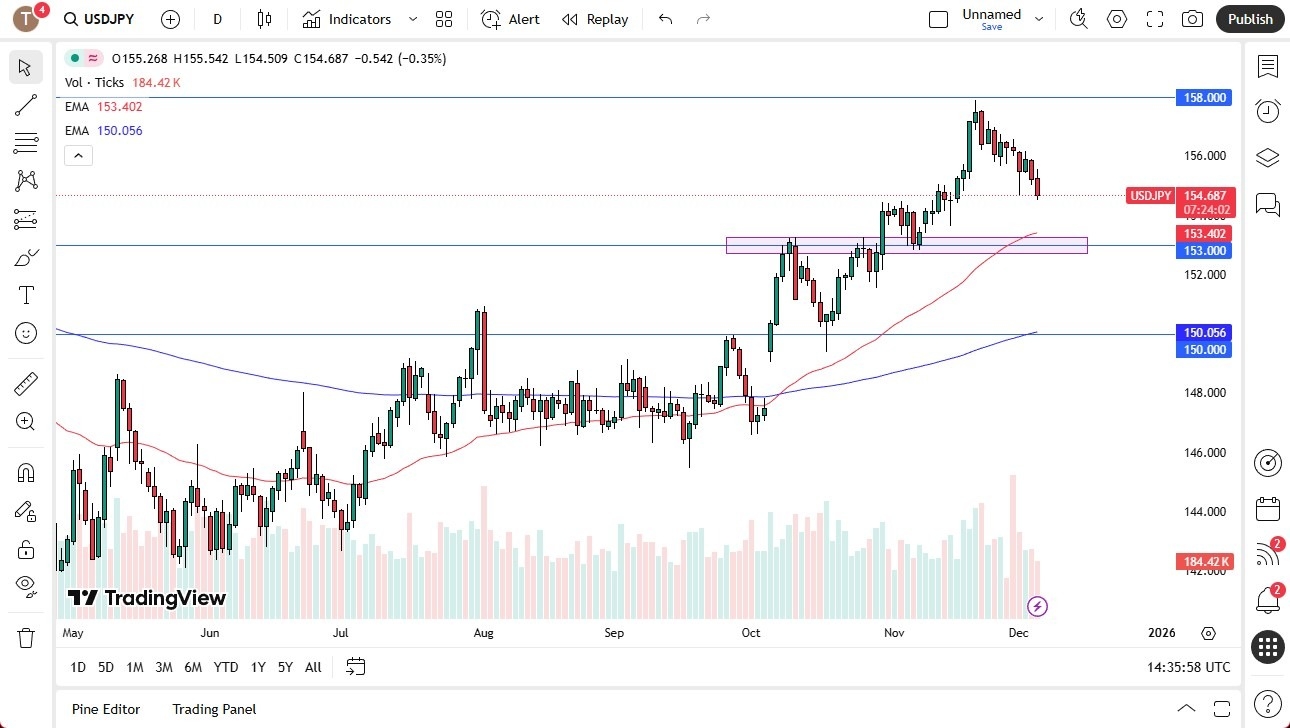Viewport: 1290px width, 728px height.
Task: Click the Publish button
Action: pyautogui.click(x=1249, y=18)
